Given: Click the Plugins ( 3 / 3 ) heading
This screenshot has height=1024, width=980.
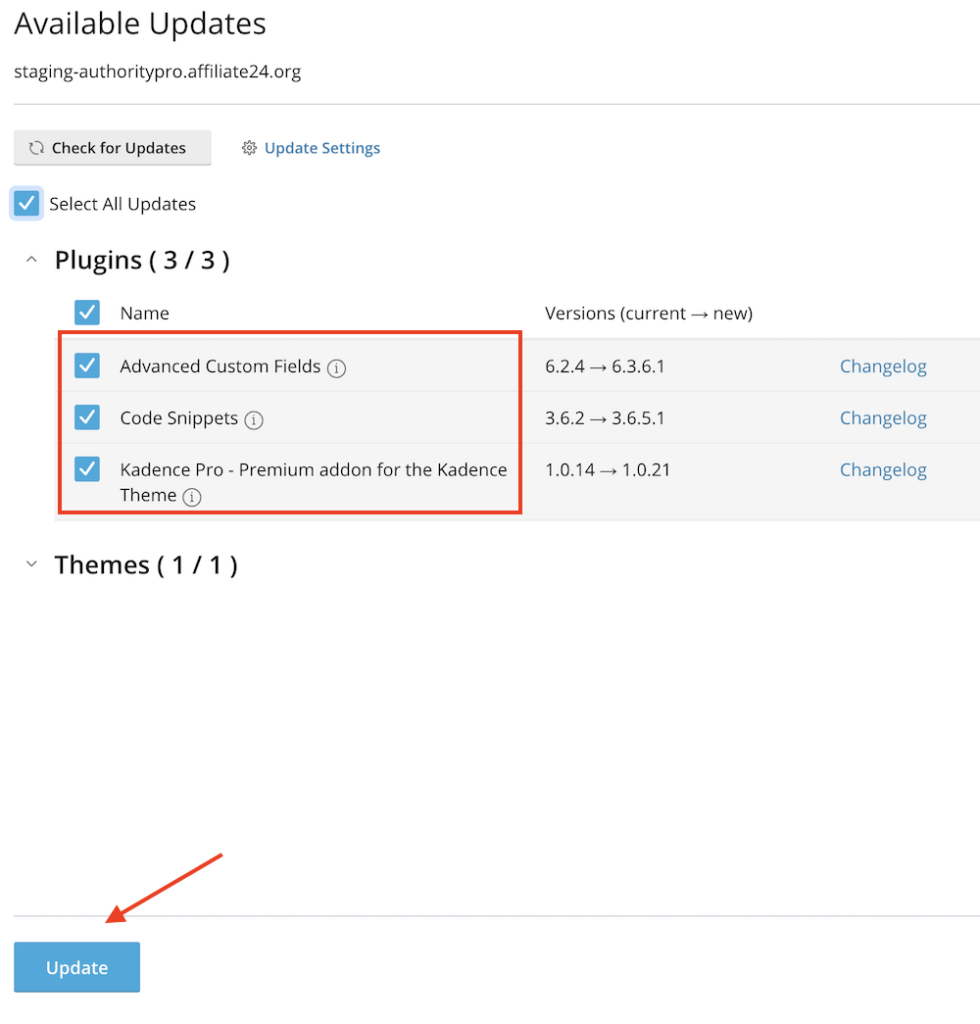Looking at the screenshot, I should coord(142,260).
